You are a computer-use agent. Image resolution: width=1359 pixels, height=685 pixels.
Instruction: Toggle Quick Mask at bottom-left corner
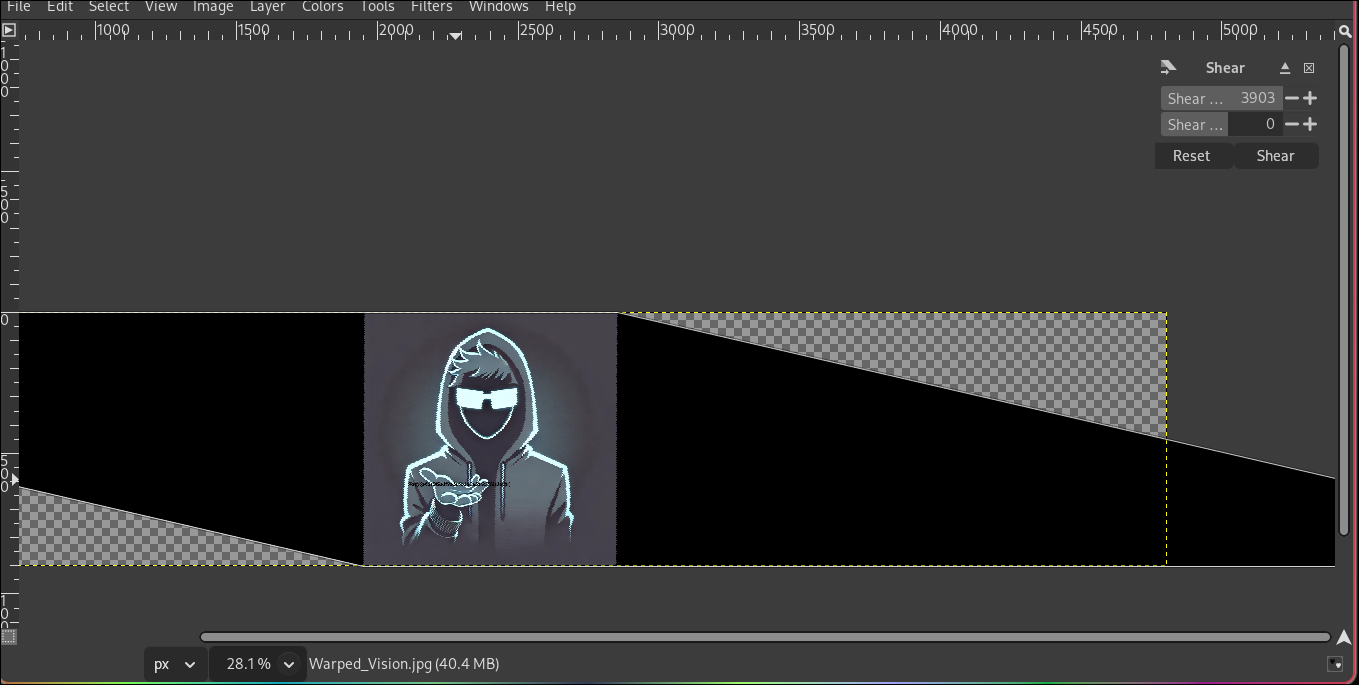coord(9,636)
